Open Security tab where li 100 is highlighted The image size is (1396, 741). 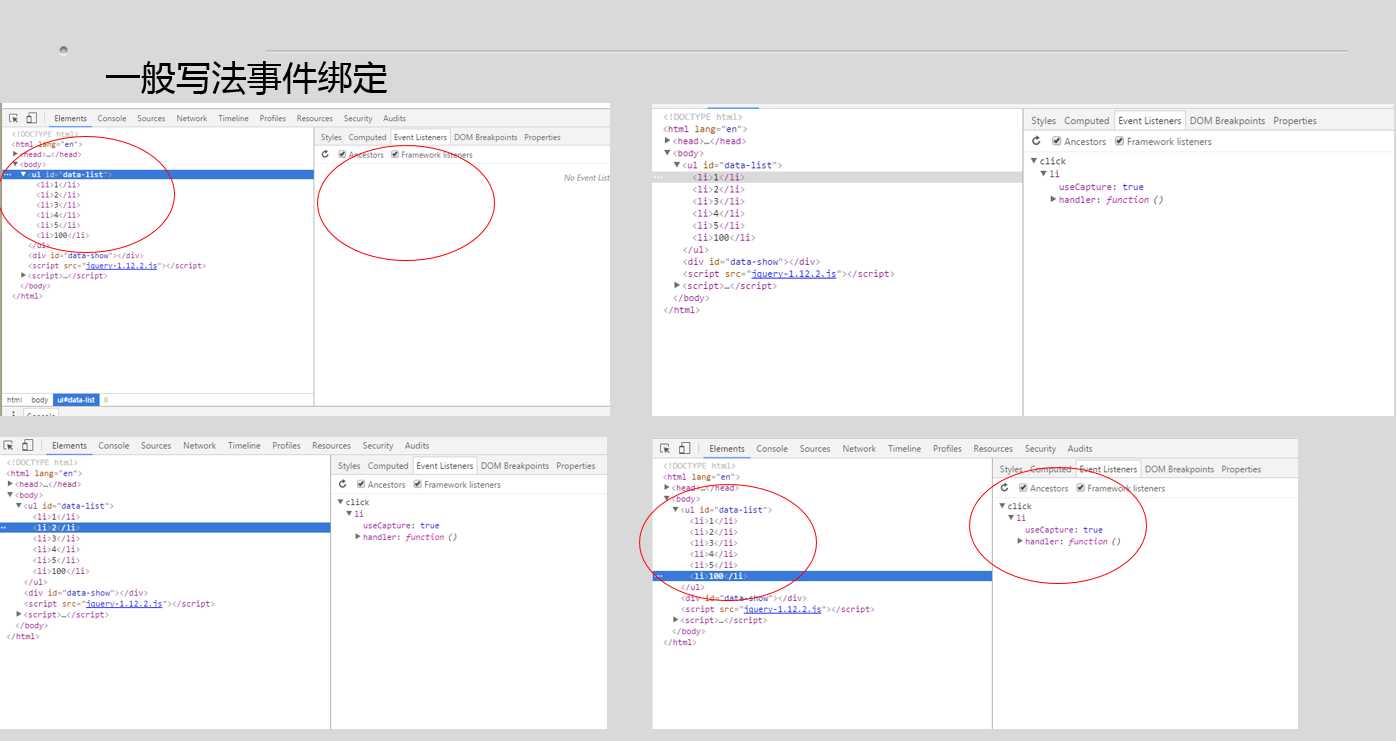coord(1040,448)
